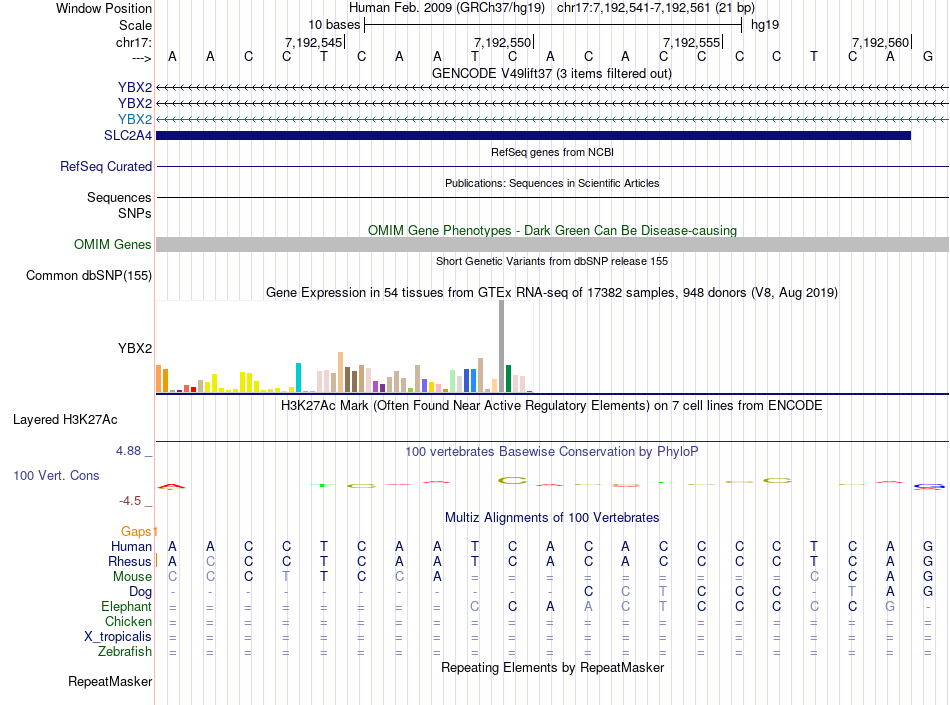950x705 pixels.
Task: Open the 100 Vert. Cons track label
Action: coord(56,475)
